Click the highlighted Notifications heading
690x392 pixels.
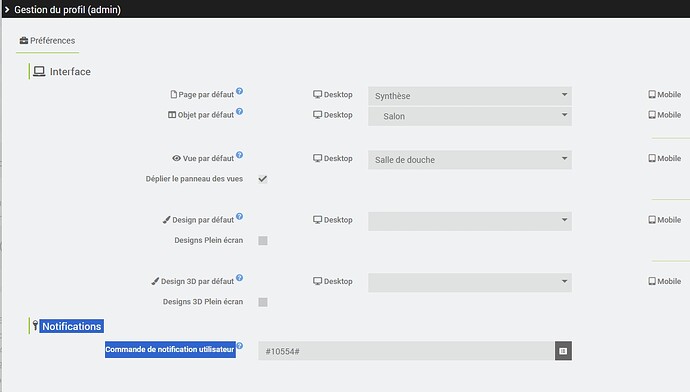(72, 326)
